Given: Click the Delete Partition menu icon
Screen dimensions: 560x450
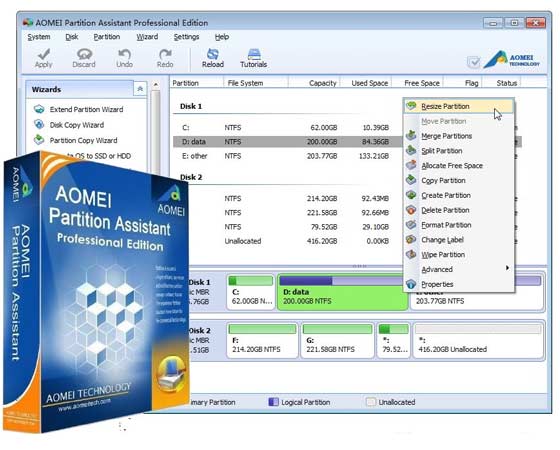Looking at the screenshot, I should pos(411,210).
